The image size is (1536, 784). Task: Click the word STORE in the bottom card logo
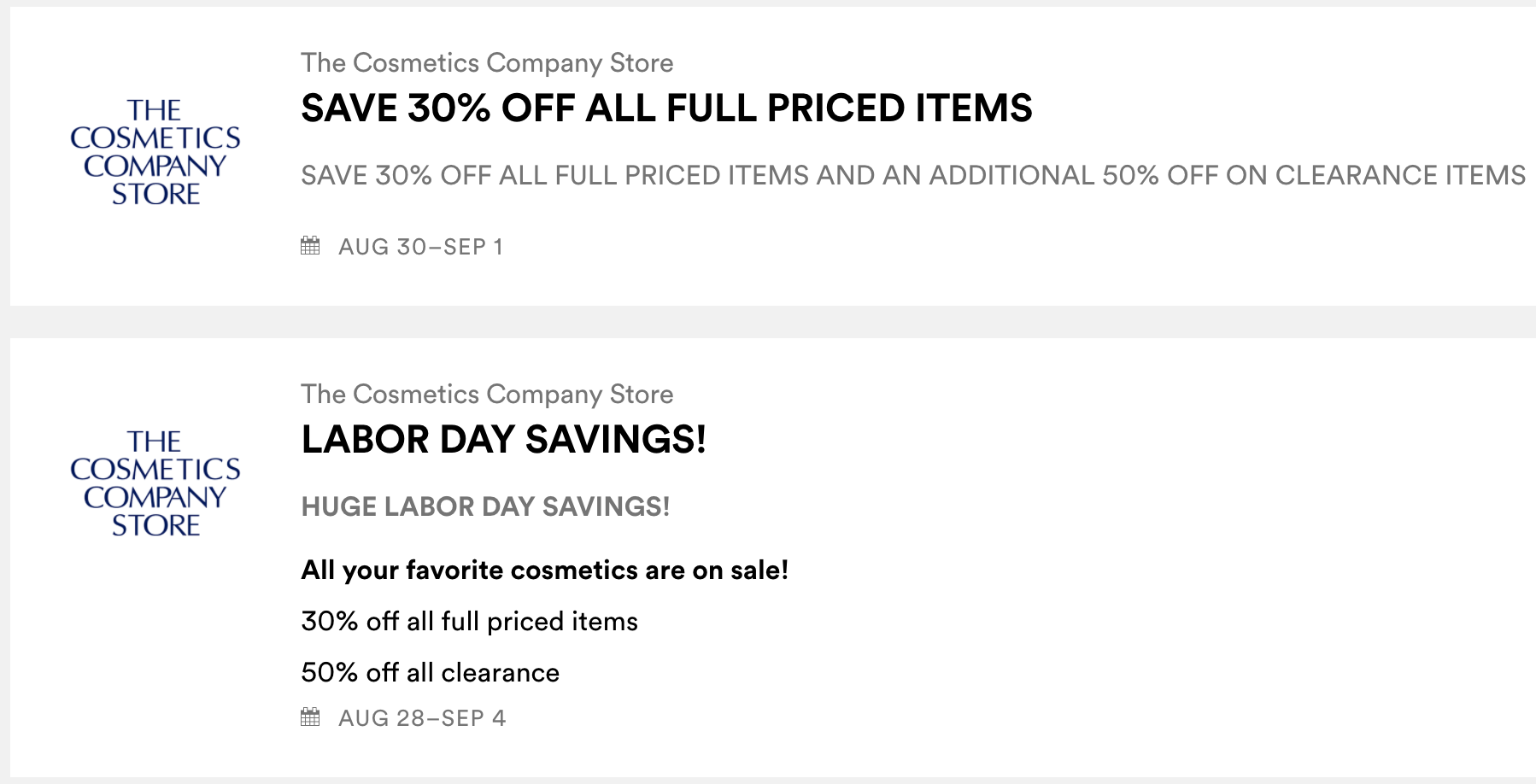[155, 525]
